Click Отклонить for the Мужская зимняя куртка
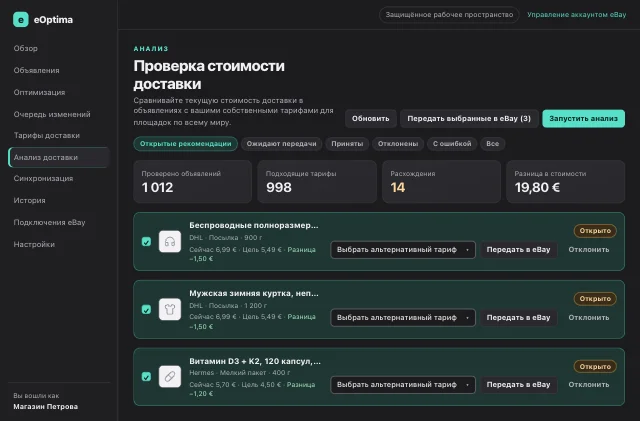 click(x=589, y=317)
